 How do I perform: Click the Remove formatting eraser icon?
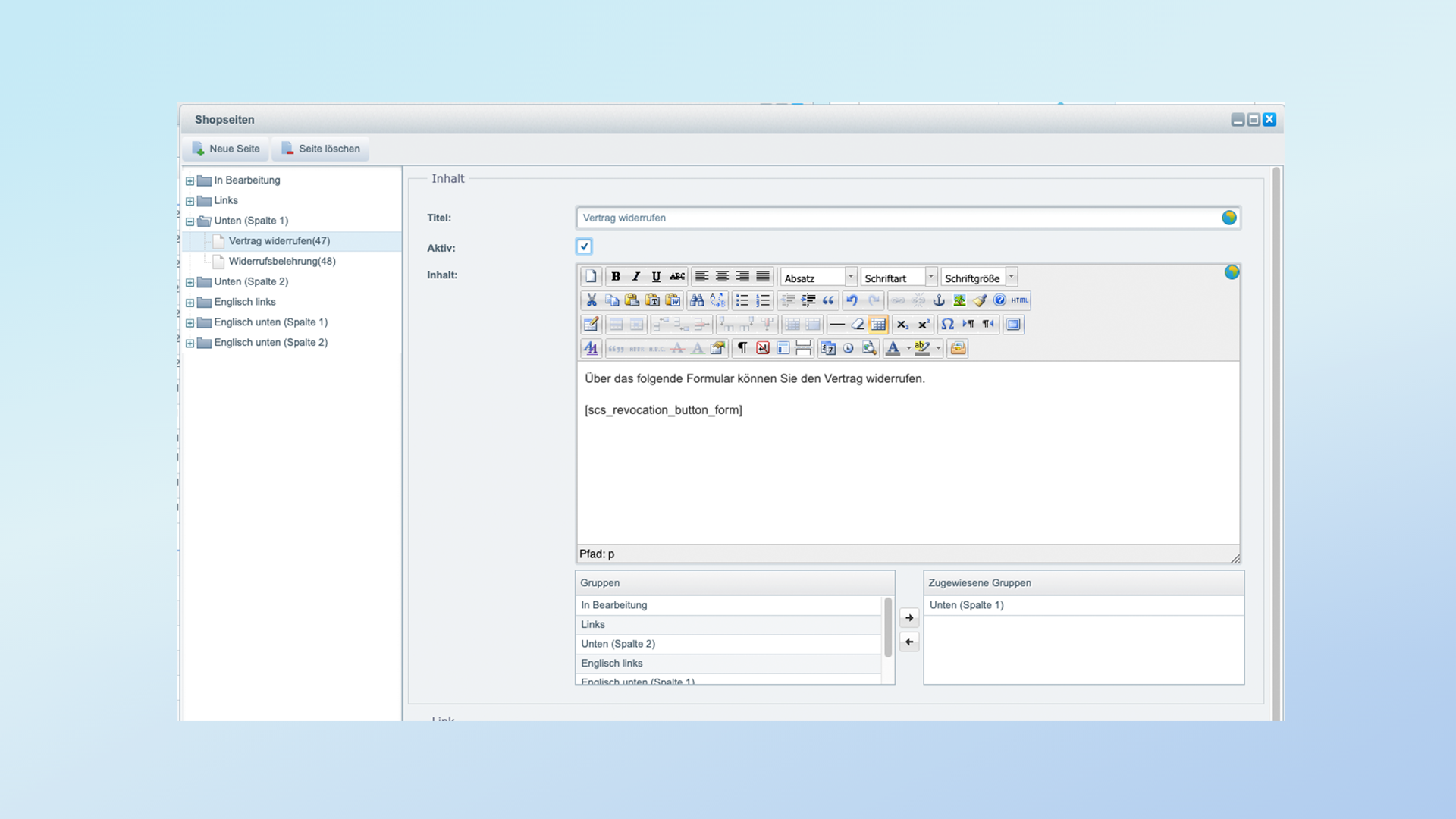[858, 325]
